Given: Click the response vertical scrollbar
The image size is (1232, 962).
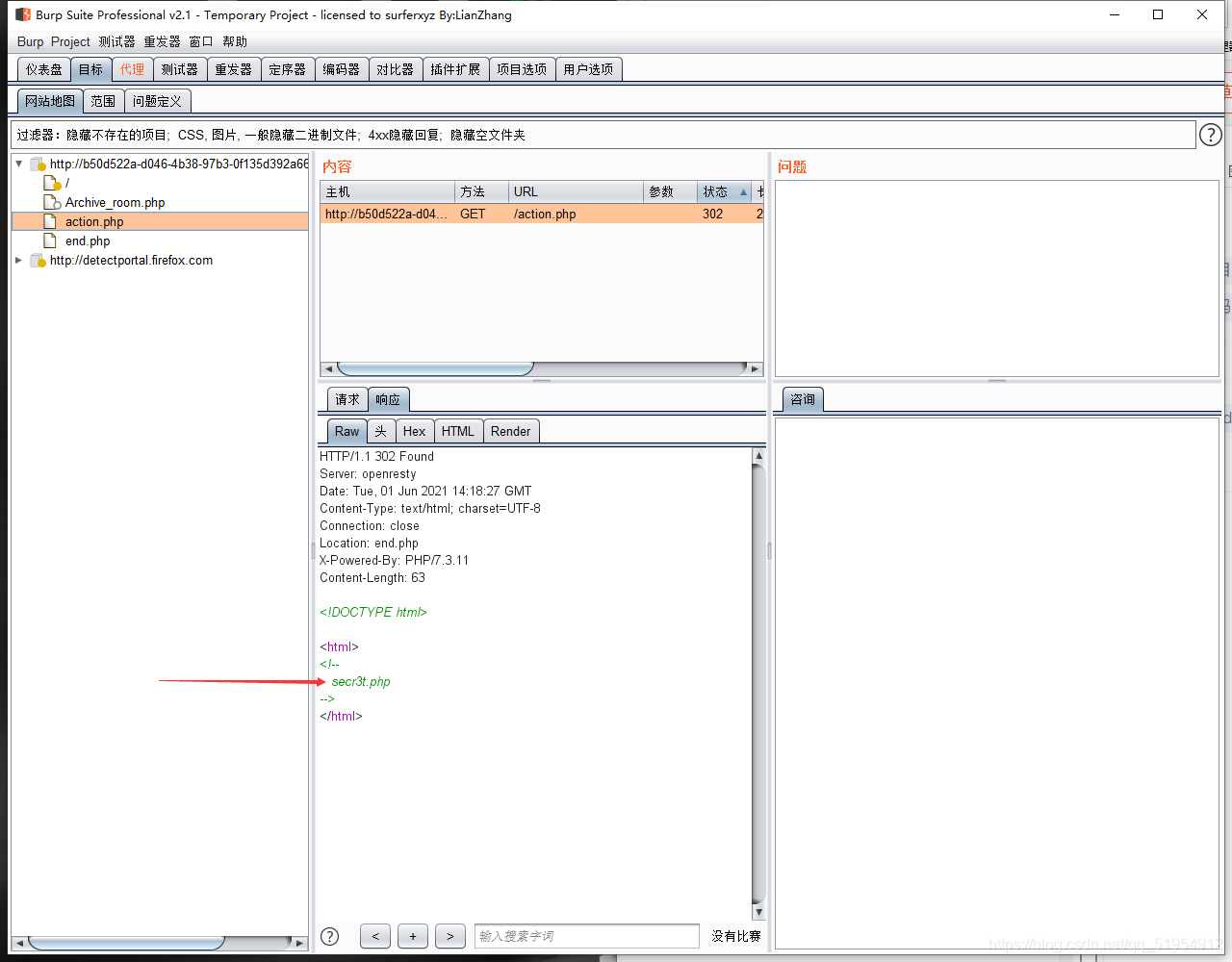Looking at the screenshot, I should pos(758,683).
